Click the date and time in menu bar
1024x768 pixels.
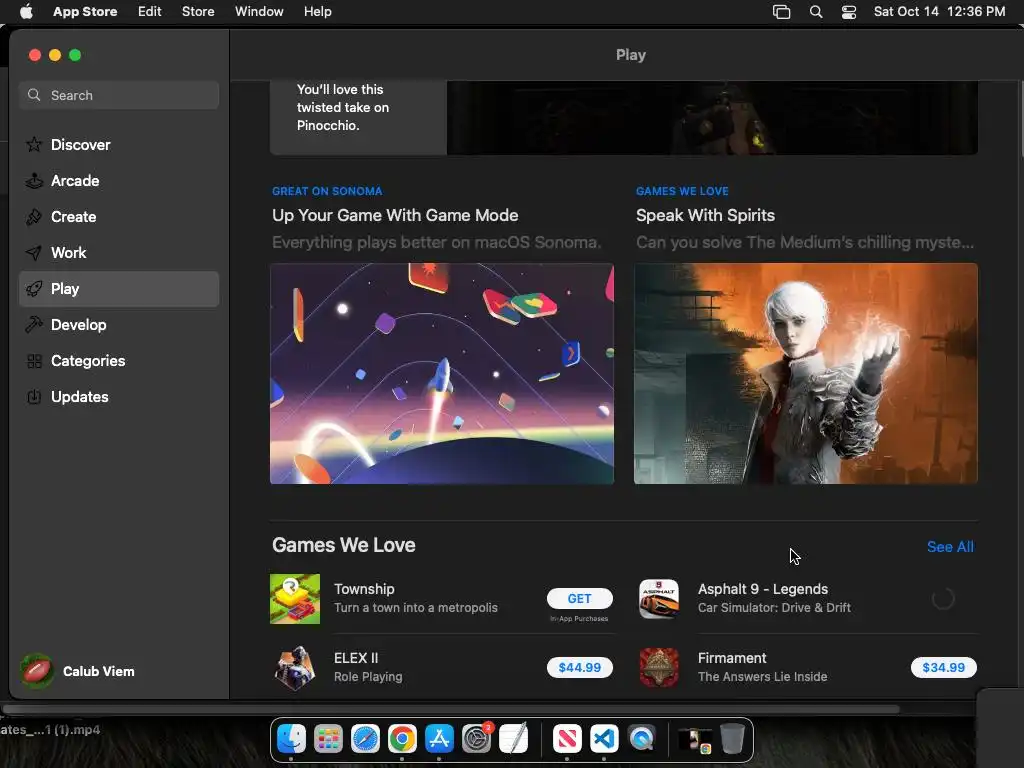[939, 11]
